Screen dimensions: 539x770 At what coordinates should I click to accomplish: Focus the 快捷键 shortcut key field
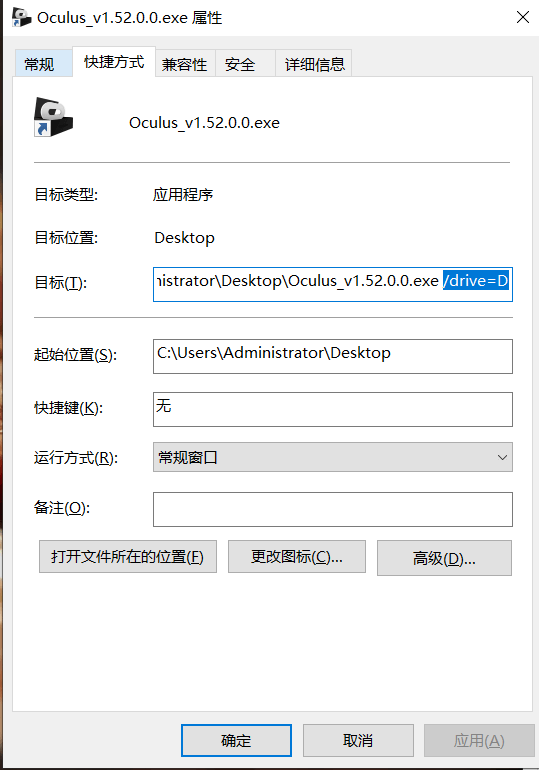333,409
